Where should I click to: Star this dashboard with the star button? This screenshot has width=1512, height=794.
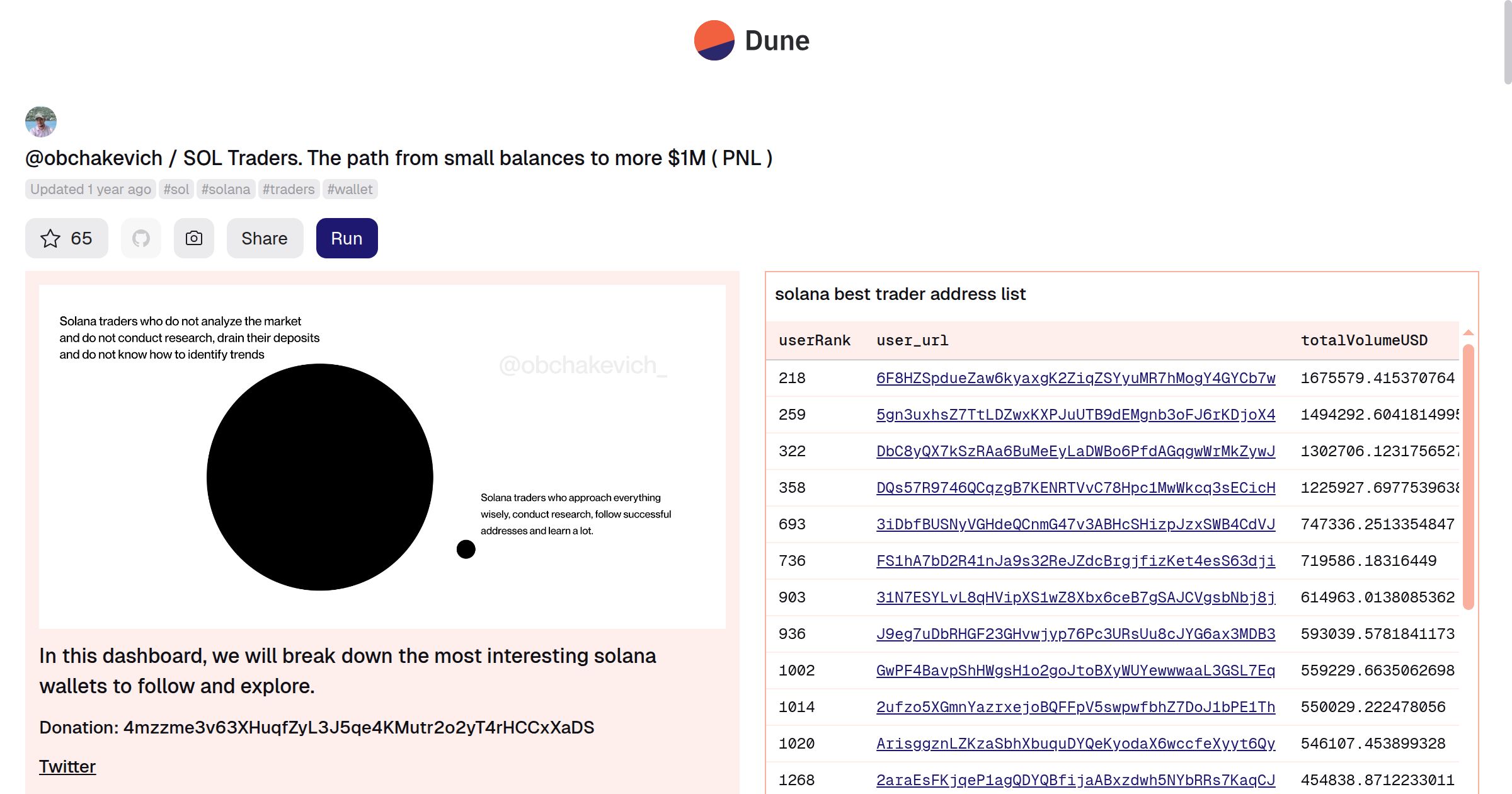point(67,238)
